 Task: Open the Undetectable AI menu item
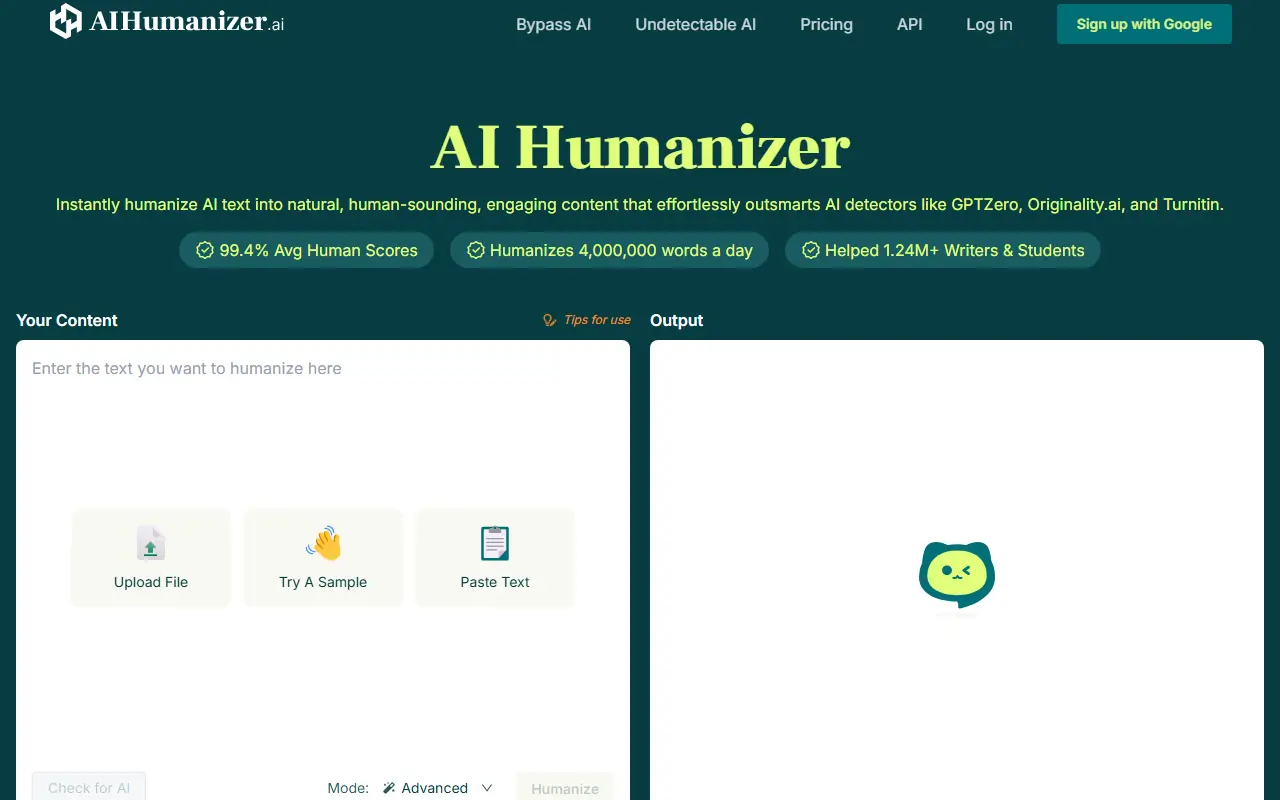tap(695, 24)
